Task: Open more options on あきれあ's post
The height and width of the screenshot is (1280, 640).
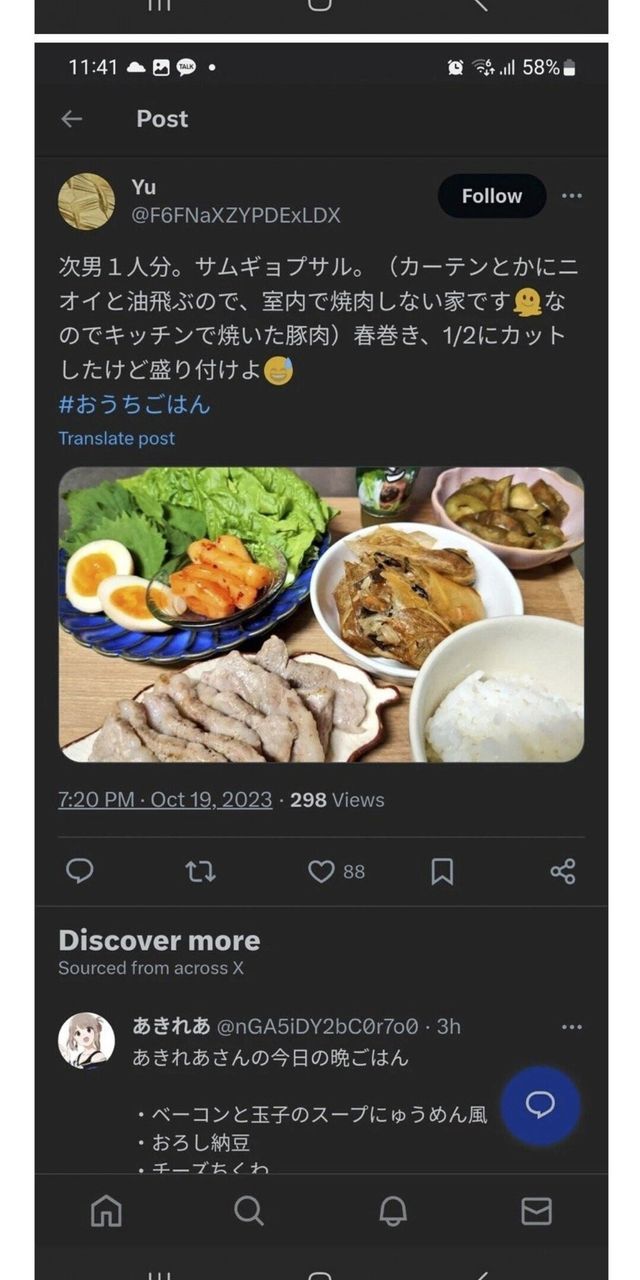Action: point(572,1027)
